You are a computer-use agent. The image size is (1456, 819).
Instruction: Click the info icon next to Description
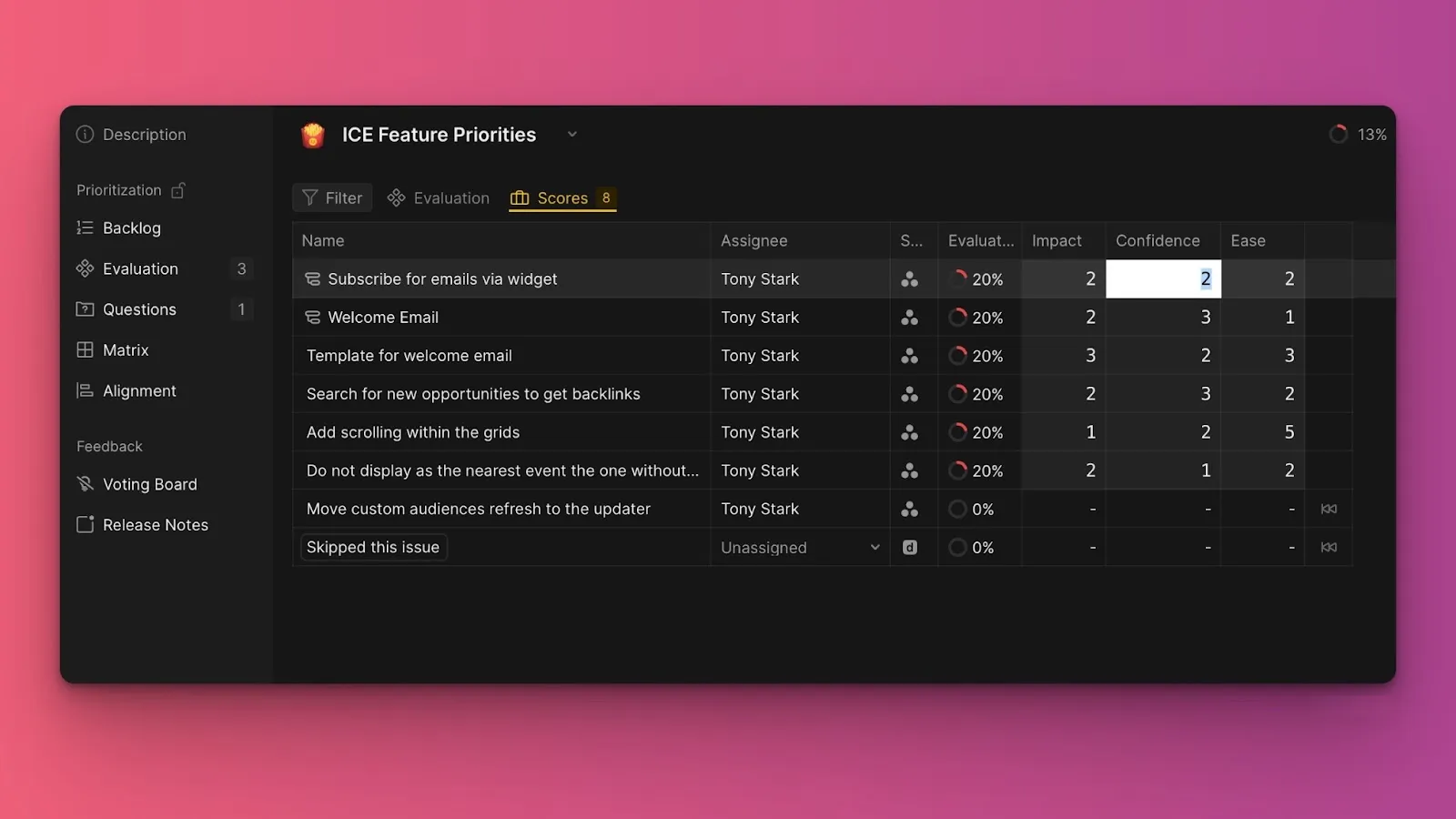point(85,135)
